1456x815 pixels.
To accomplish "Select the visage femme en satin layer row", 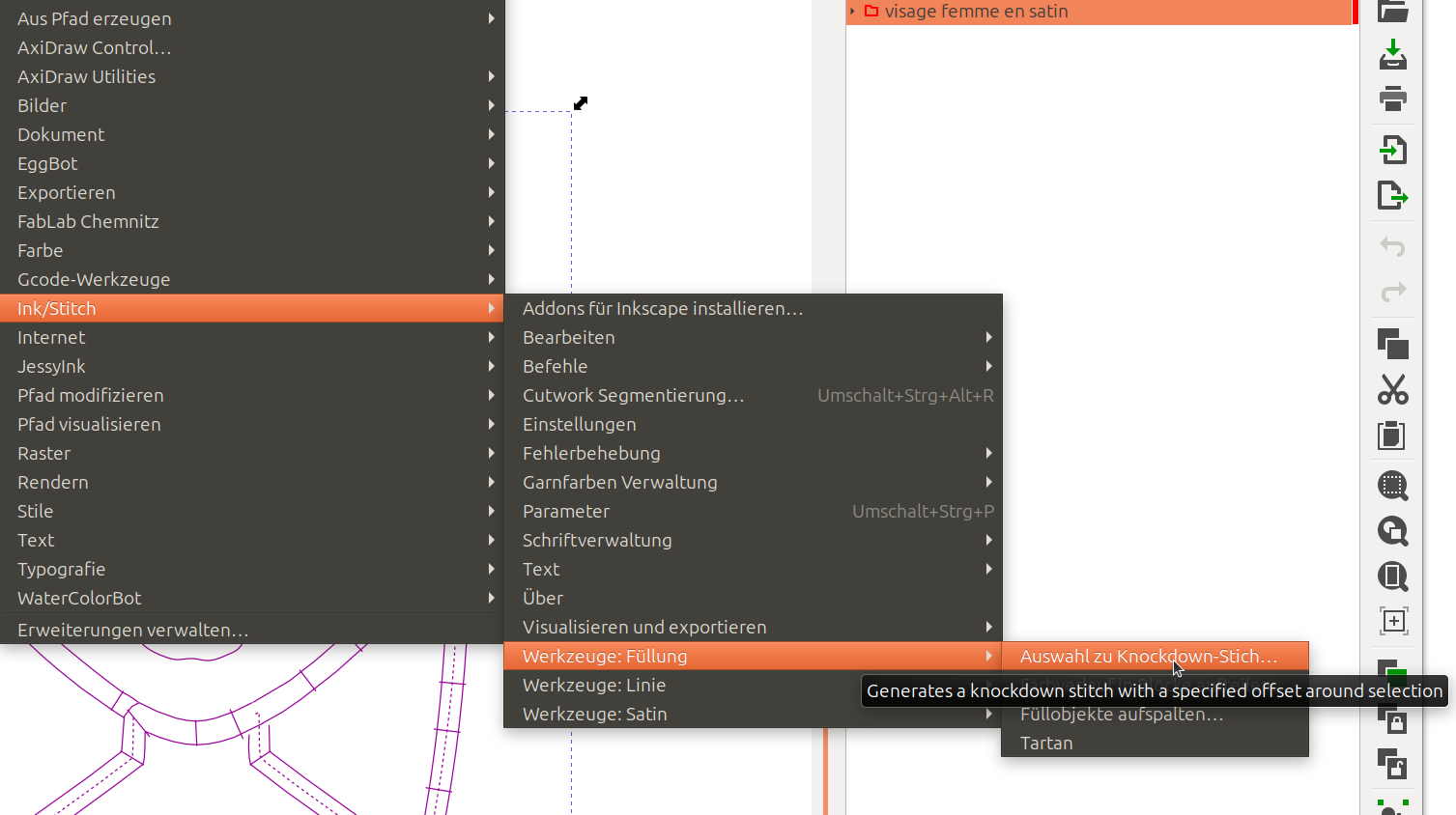I will tap(1101, 12).
